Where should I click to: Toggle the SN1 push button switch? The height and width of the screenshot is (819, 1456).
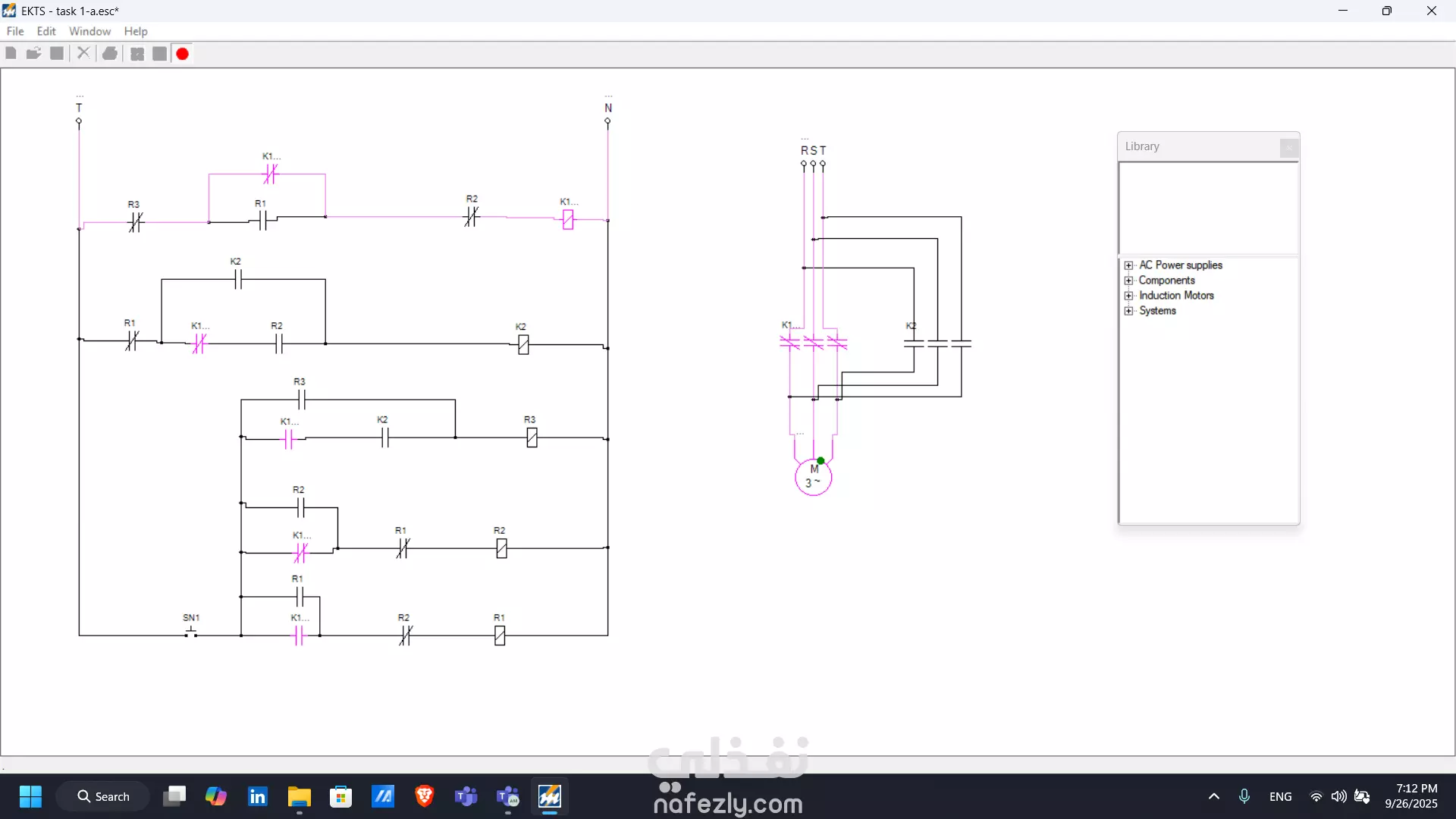[x=191, y=631]
